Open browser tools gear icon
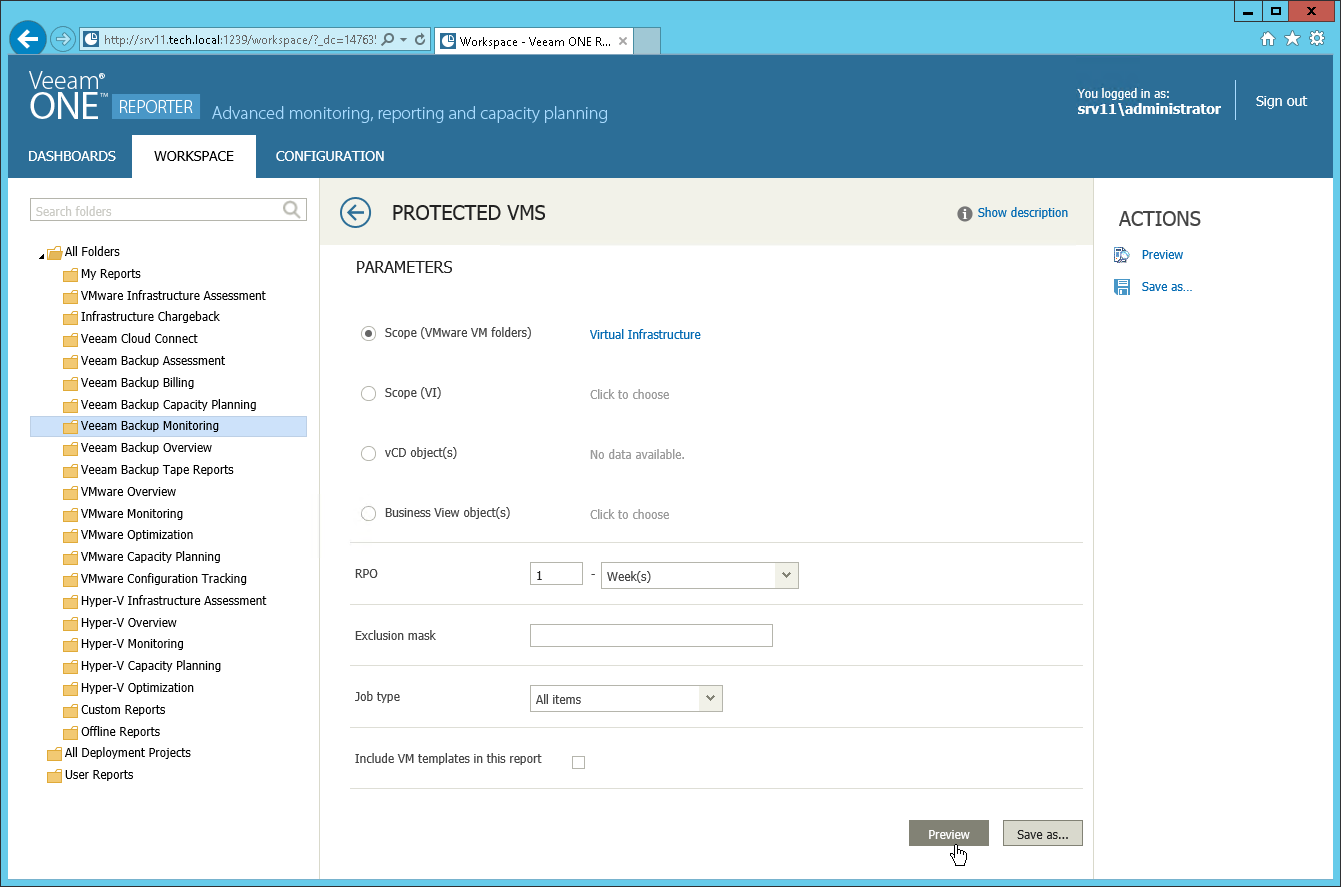This screenshot has height=887, width=1341. [x=1317, y=39]
